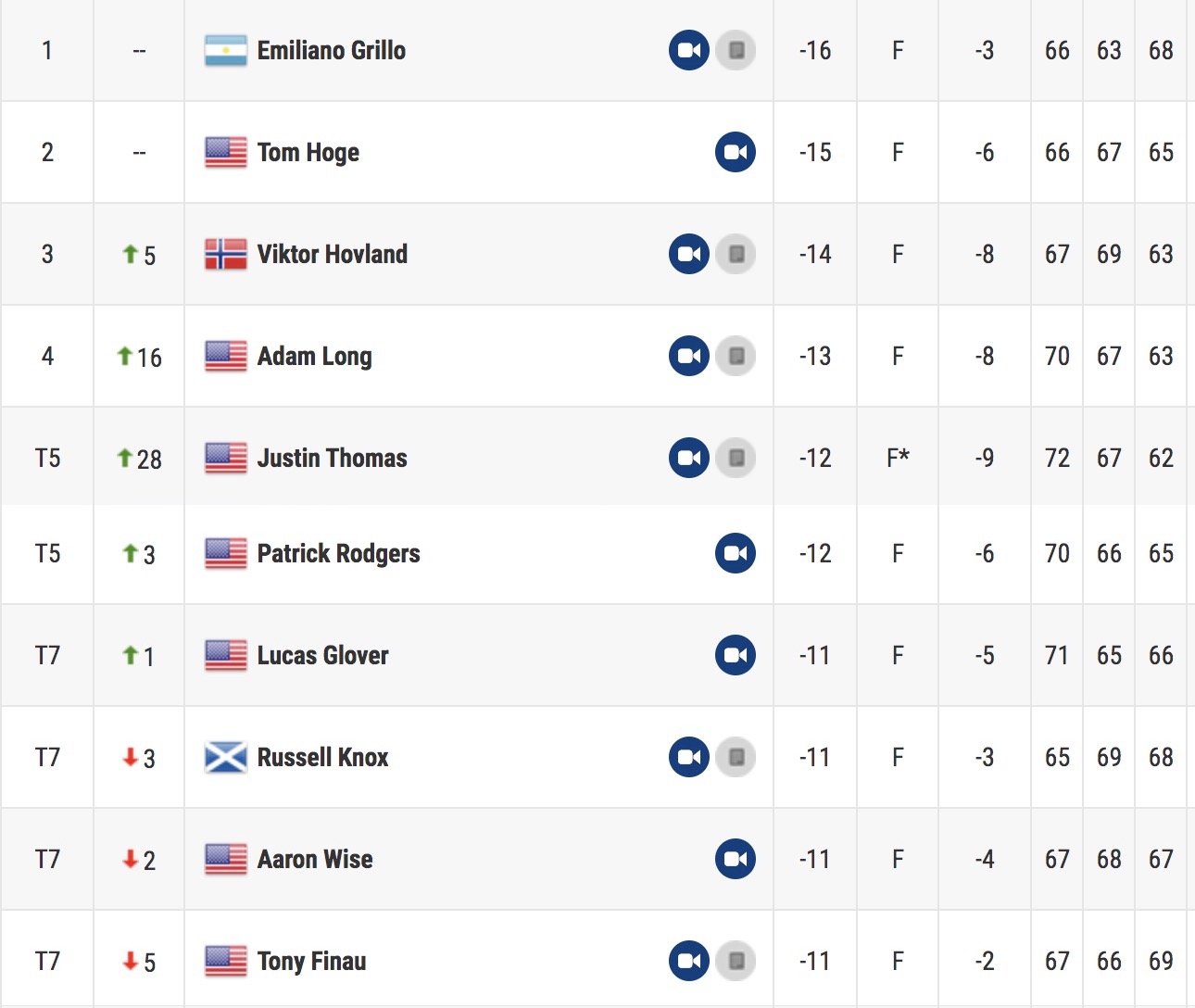Click Tony Finau's video camera icon
The image size is (1195, 1008).
coord(689,961)
